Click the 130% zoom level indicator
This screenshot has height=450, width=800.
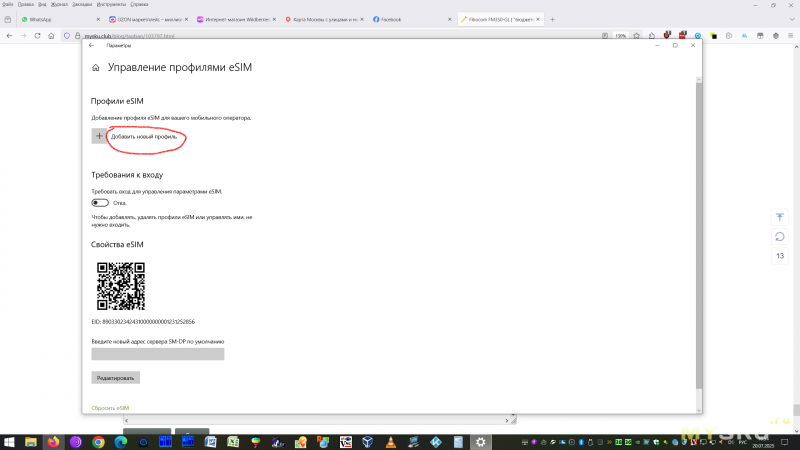[x=620, y=36]
